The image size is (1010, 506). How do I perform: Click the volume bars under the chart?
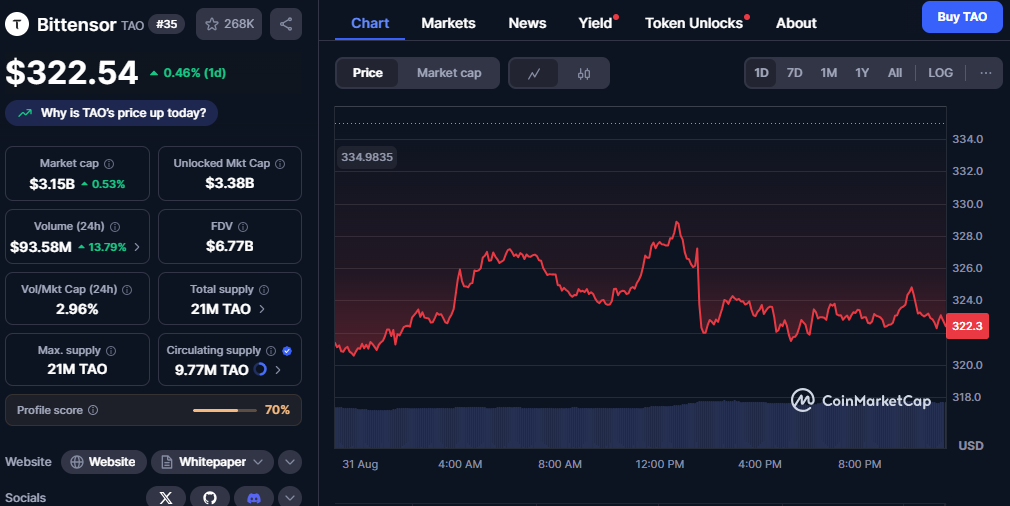(640, 425)
